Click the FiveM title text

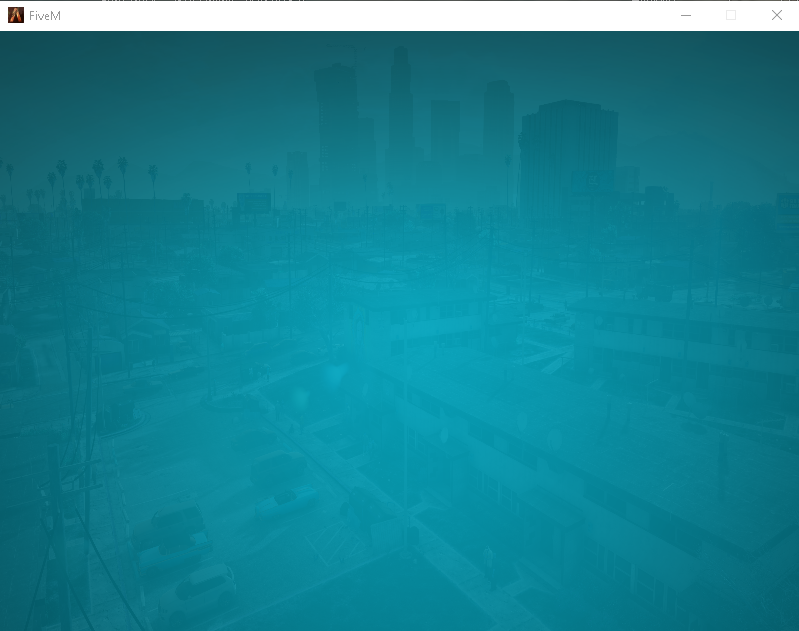point(45,16)
